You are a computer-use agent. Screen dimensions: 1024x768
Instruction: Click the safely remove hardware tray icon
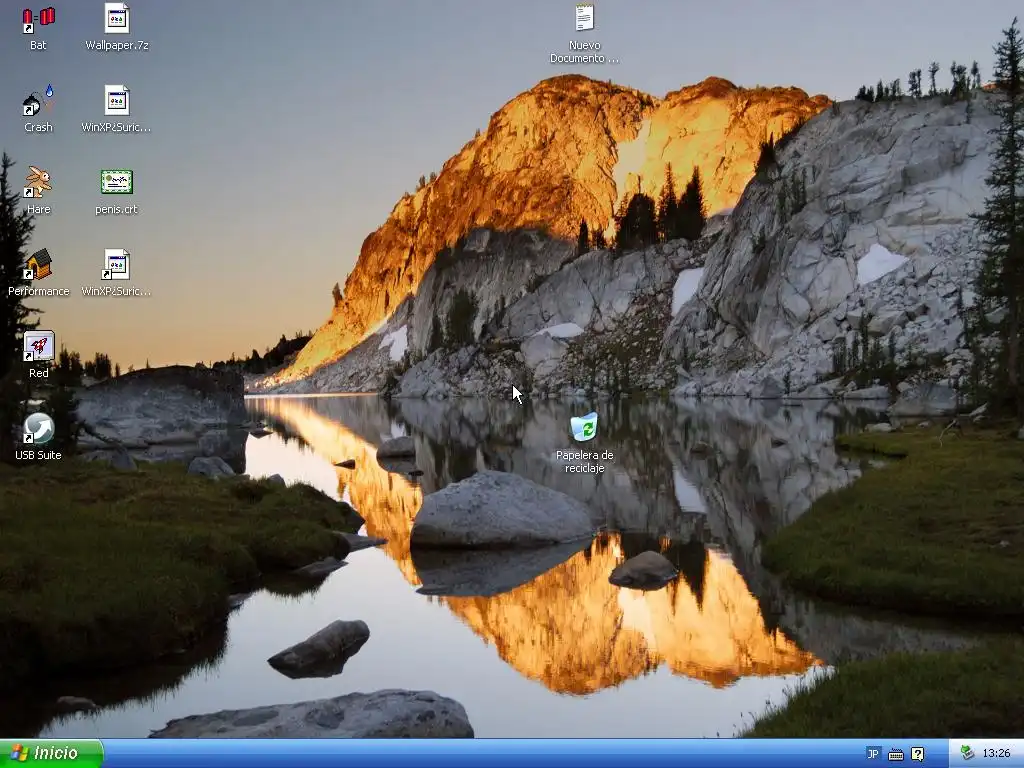pos(967,753)
